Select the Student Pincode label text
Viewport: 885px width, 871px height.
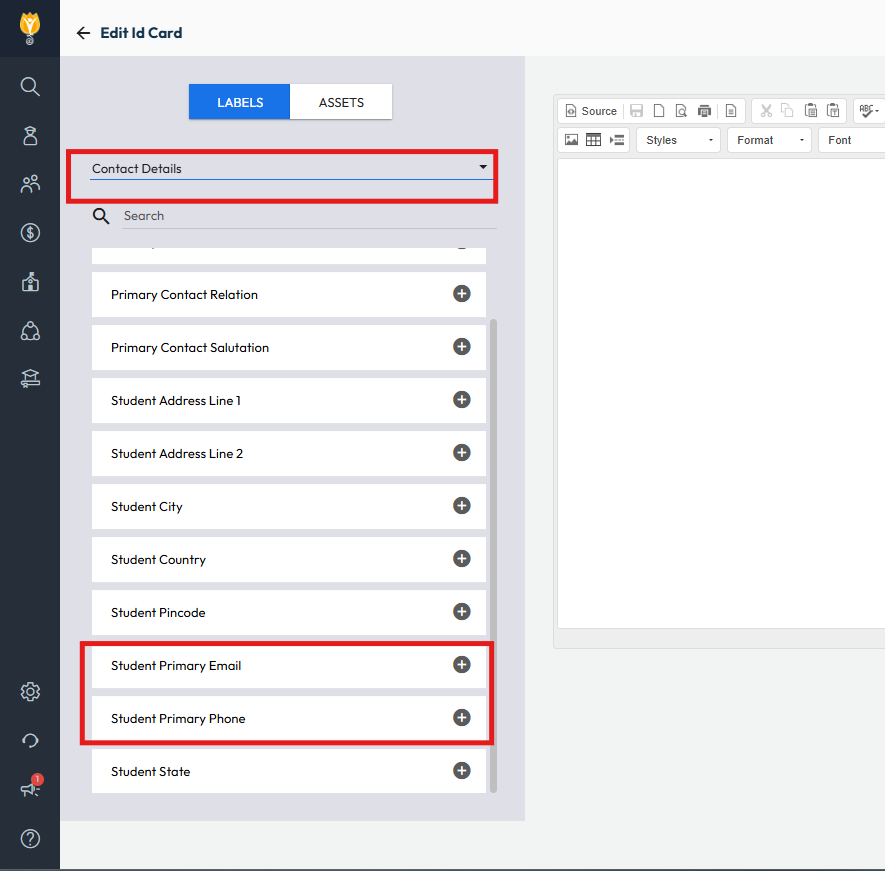(158, 613)
